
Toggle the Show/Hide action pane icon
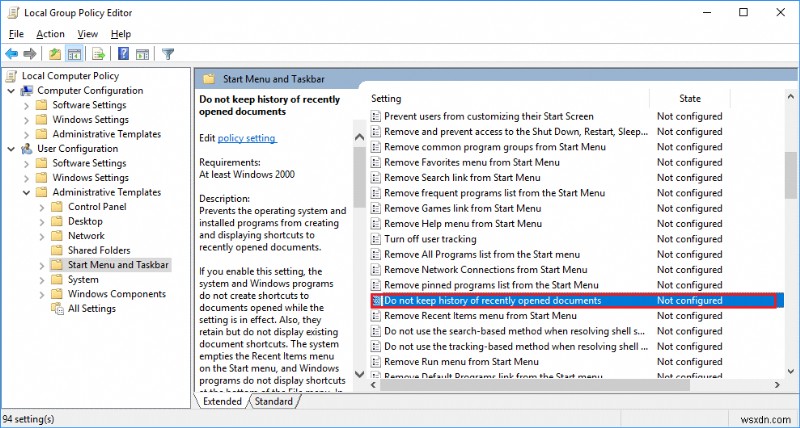click(x=142, y=54)
